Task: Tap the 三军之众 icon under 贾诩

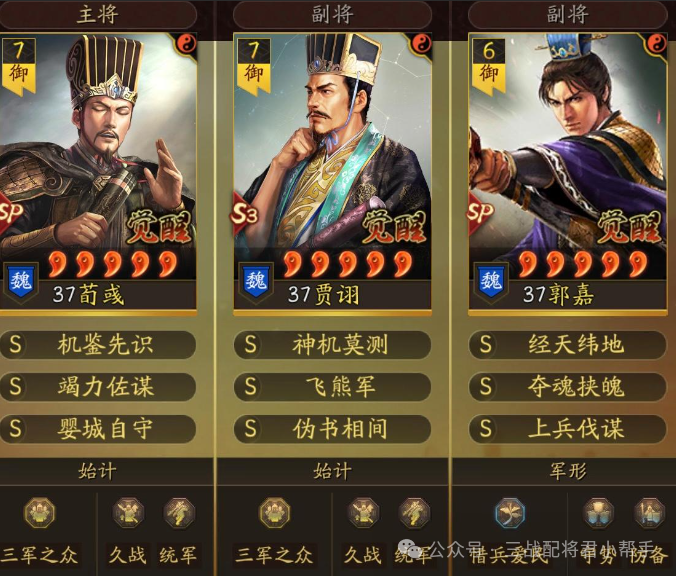Action: [274, 513]
